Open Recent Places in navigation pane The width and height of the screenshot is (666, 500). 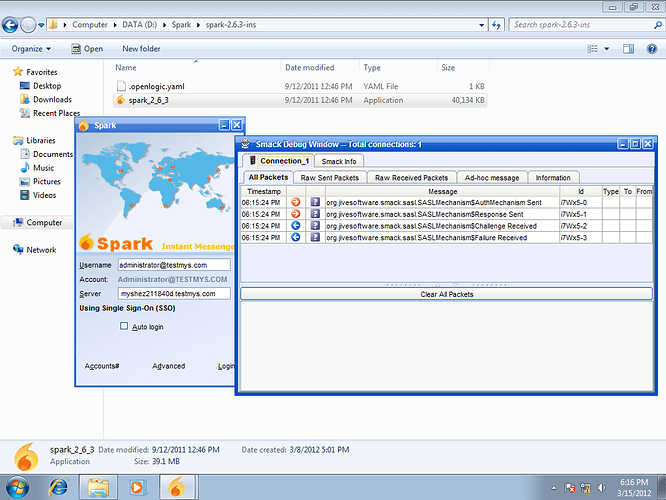click(50, 113)
